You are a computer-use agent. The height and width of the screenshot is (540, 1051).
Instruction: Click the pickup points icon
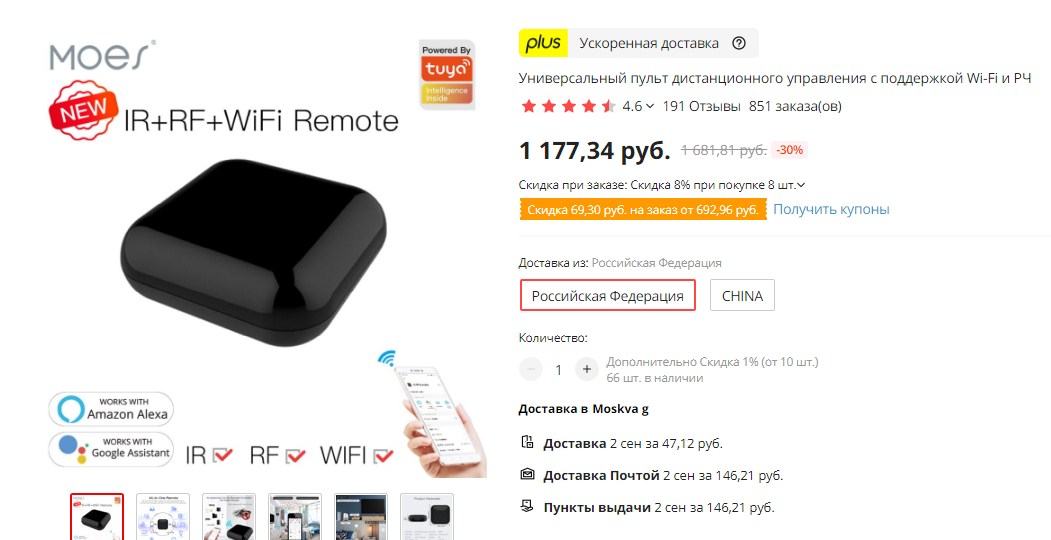pos(527,506)
